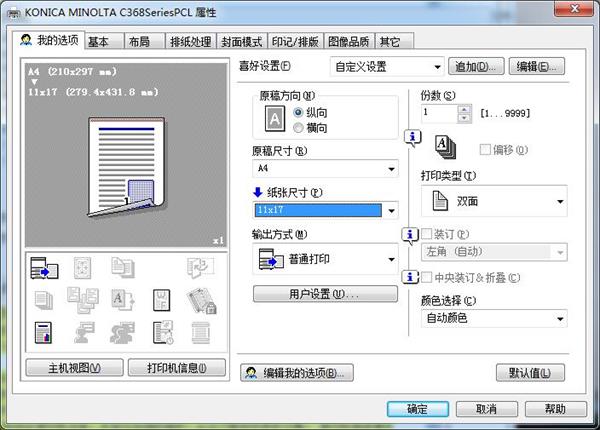Switch to the 封面模式 tab
Image resolution: width=600 pixels, height=430 pixels.
tap(241, 41)
